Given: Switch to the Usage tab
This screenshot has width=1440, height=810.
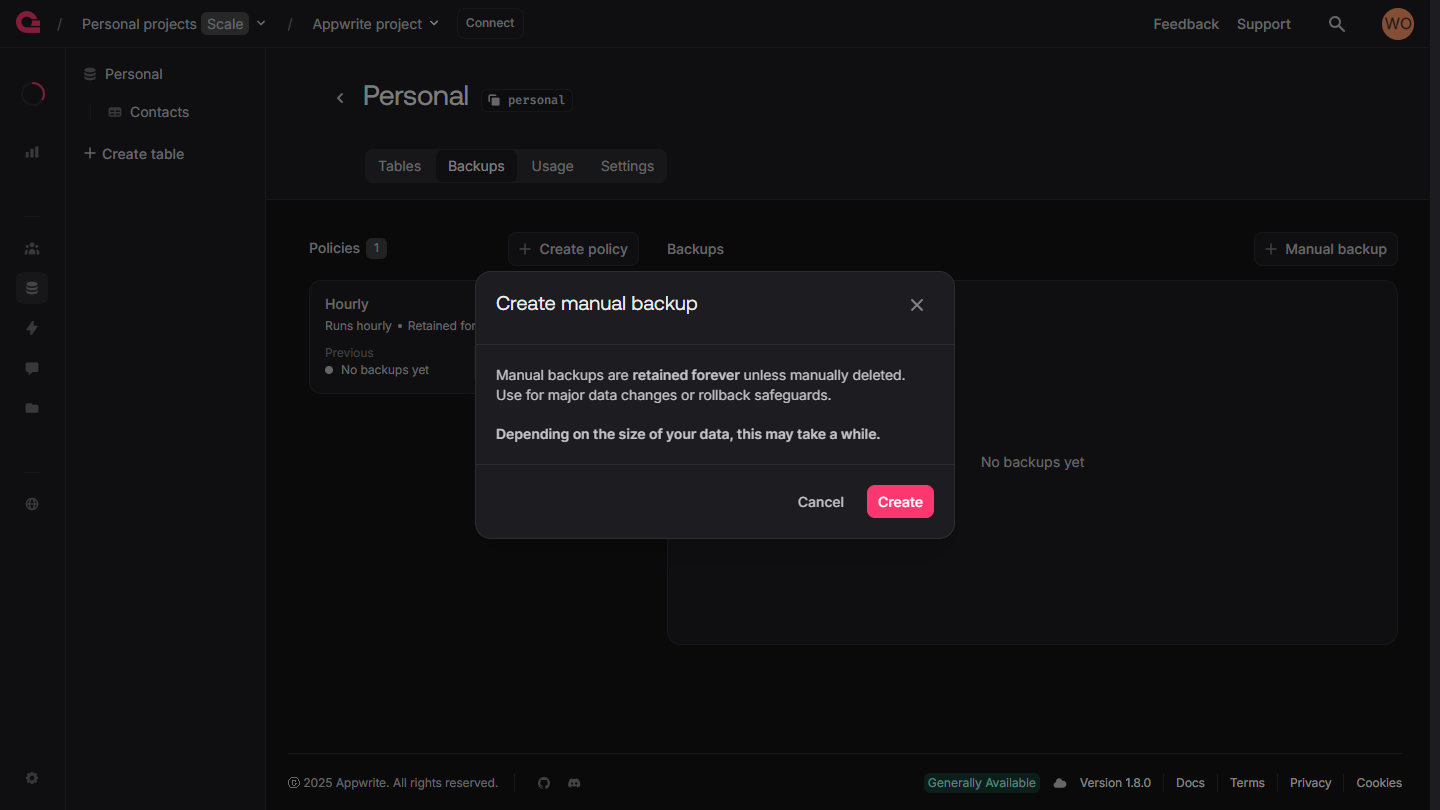Looking at the screenshot, I should 553,166.
